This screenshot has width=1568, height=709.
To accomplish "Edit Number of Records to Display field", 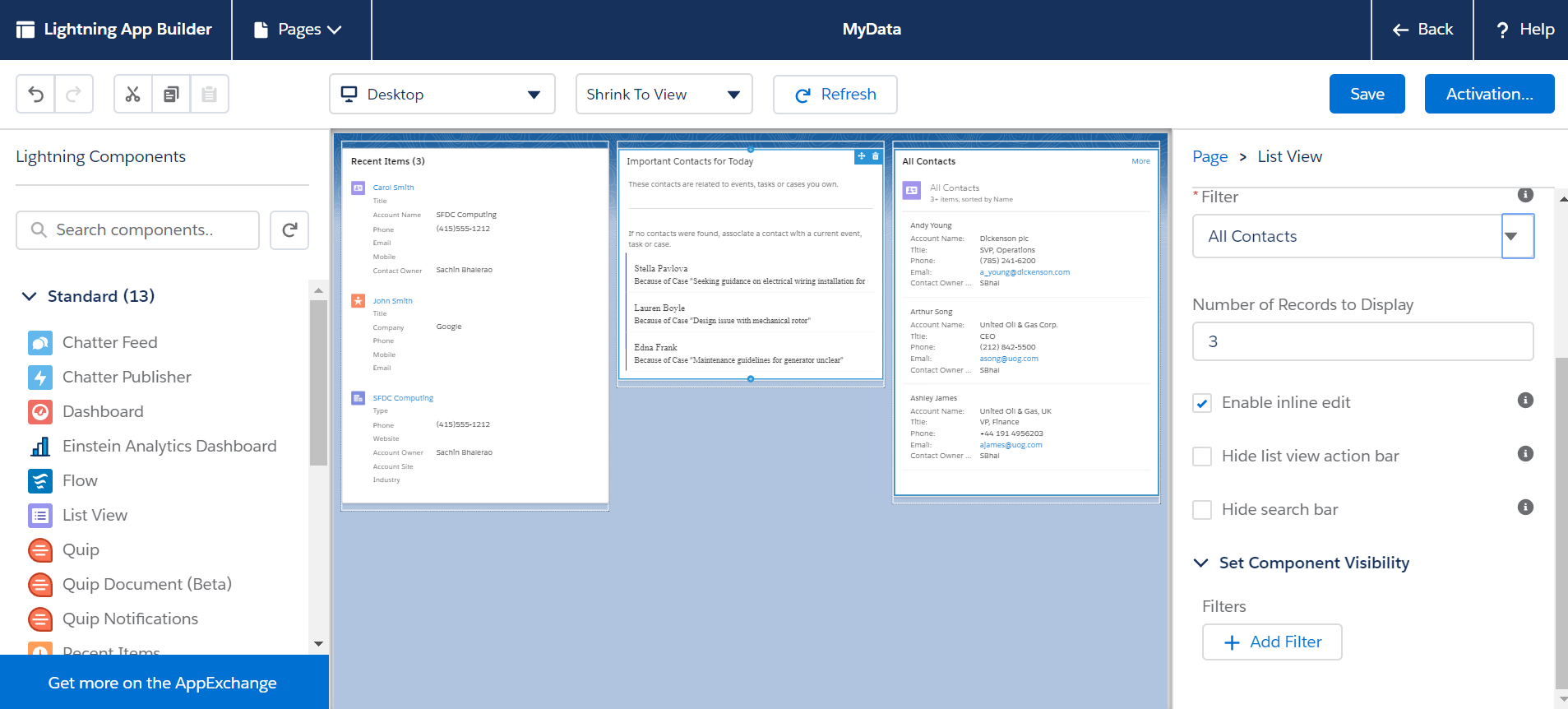I will pos(1362,341).
